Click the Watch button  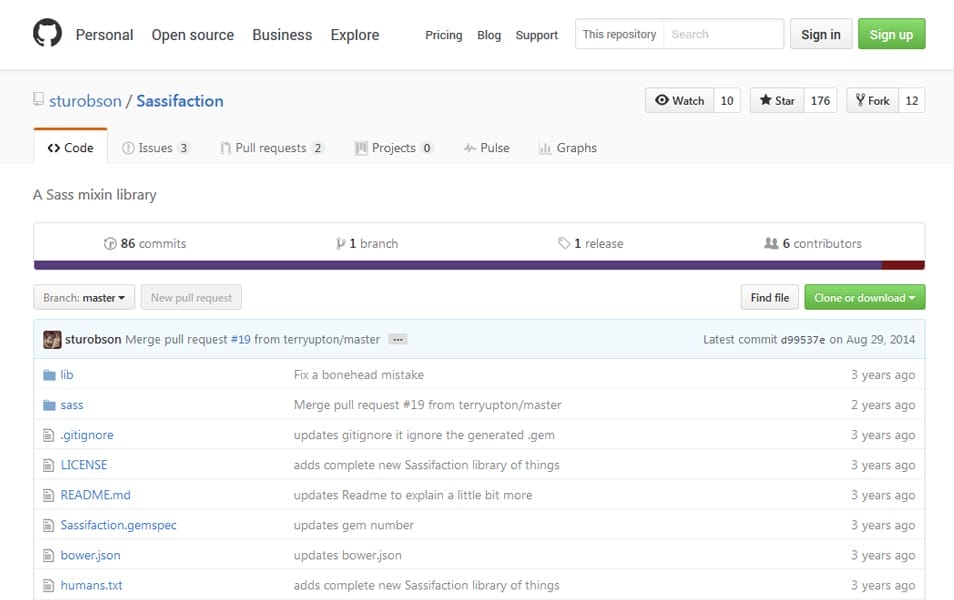680,100
